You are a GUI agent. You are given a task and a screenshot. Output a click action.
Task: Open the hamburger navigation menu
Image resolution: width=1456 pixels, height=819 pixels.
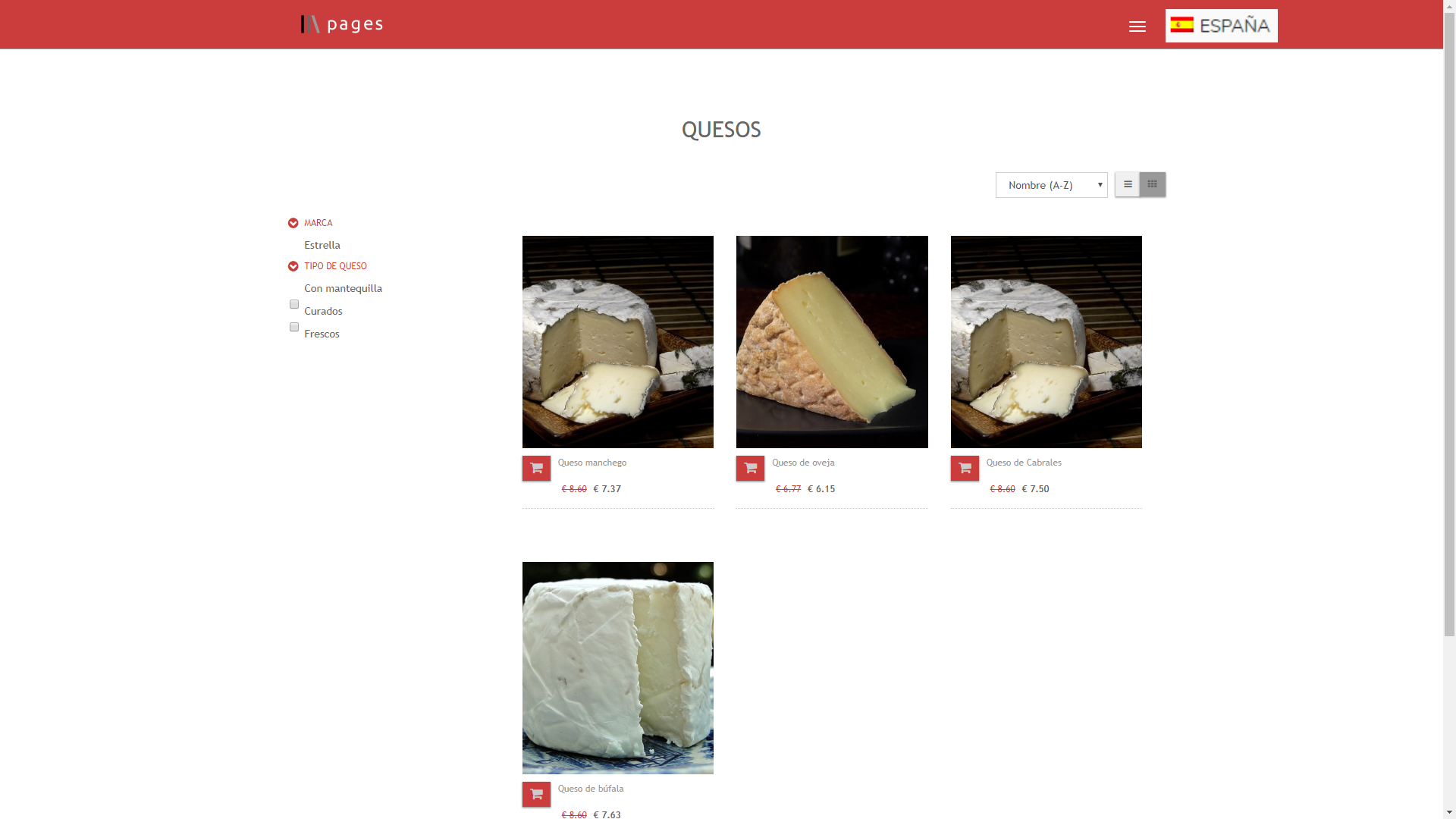(x=1137, y=27)
